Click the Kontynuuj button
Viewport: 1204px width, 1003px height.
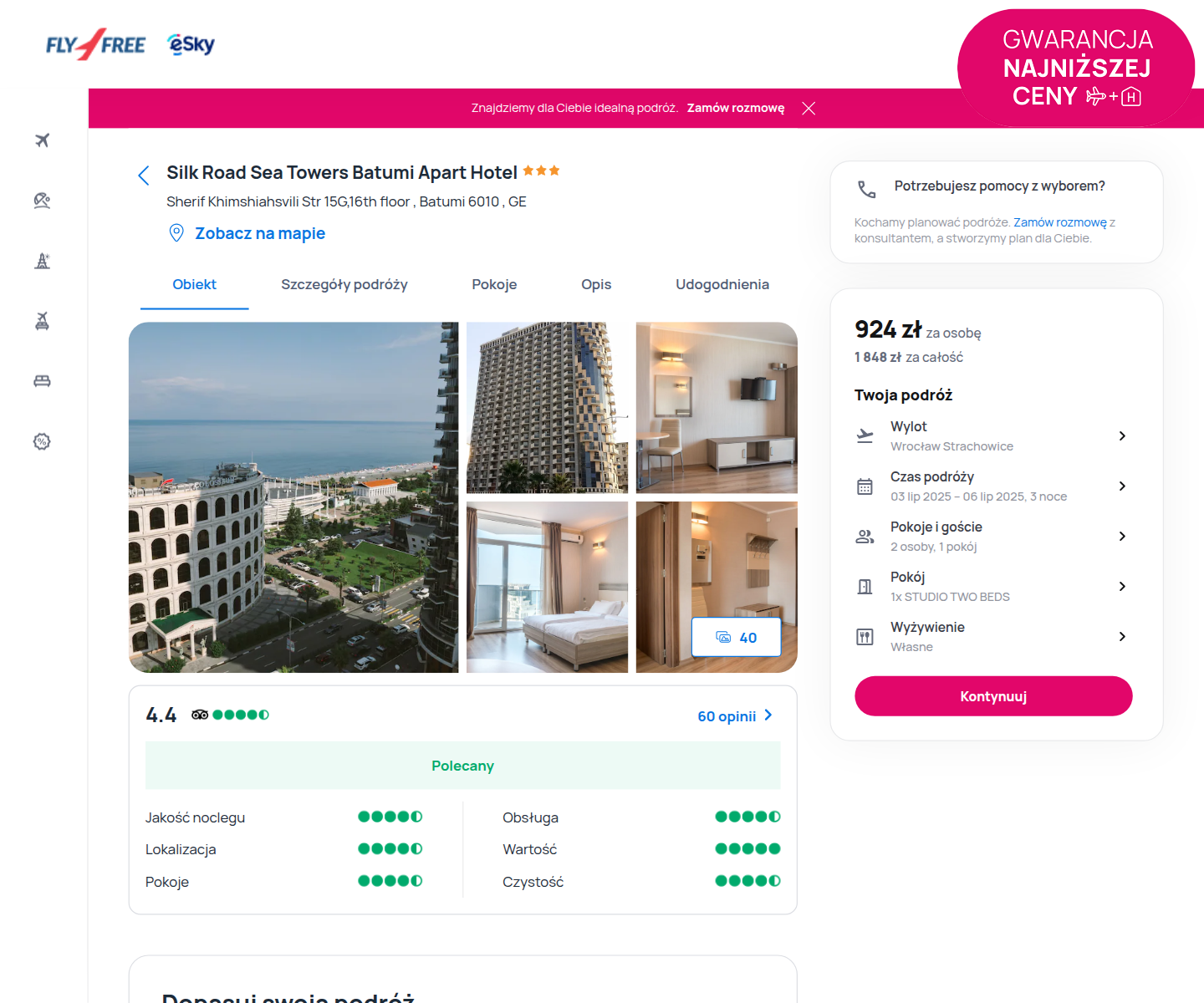click(x=993, y=696)
